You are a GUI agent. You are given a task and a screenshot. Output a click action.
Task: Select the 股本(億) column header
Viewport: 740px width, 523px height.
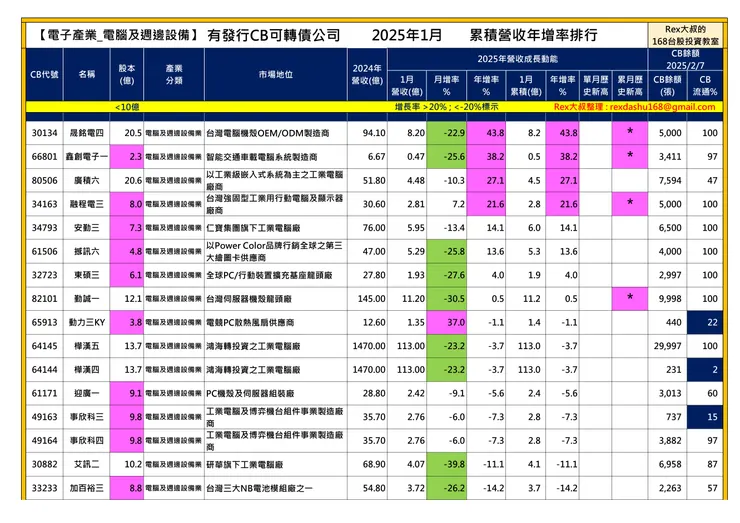126,74
